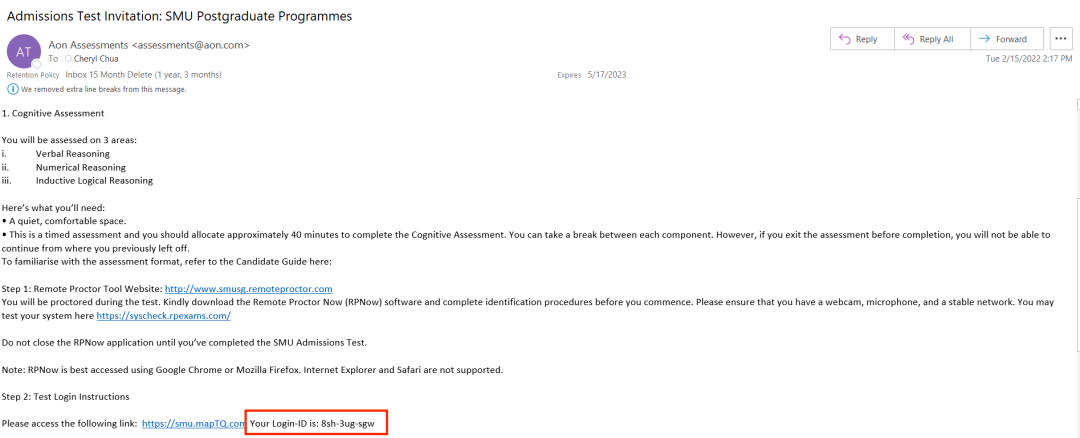Click the AT sender avatar

tap(23, 51)
